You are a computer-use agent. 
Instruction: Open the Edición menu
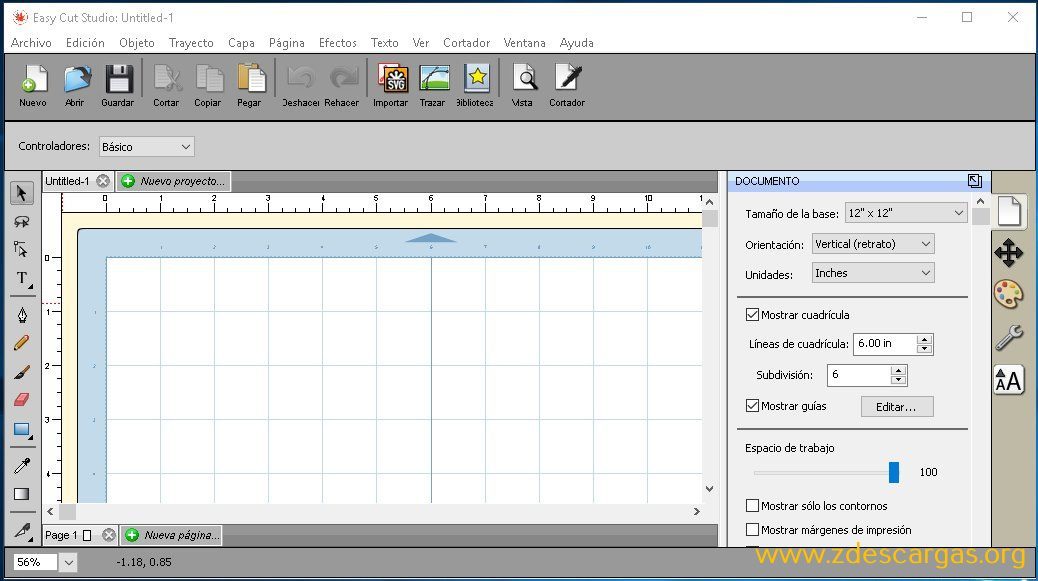[x=85, y=43]
